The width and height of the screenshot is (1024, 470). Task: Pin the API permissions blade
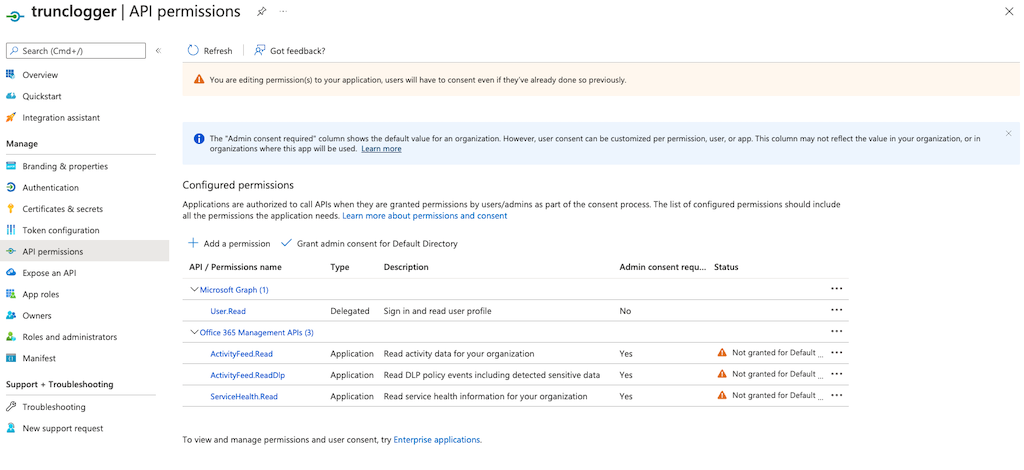click(261, 12)
